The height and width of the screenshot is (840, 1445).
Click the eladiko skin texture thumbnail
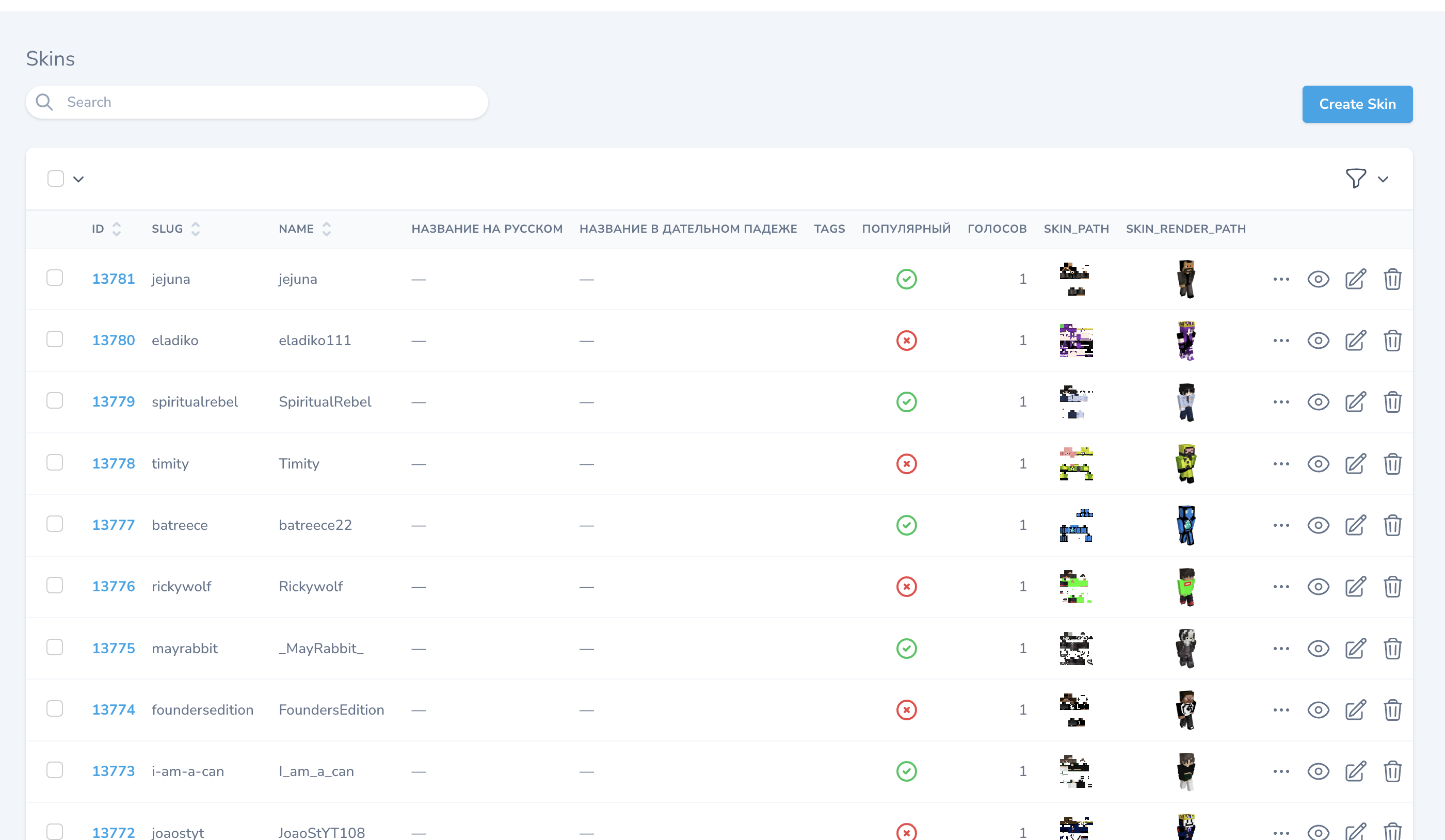pyautogui.click(x=1075, y=341)
